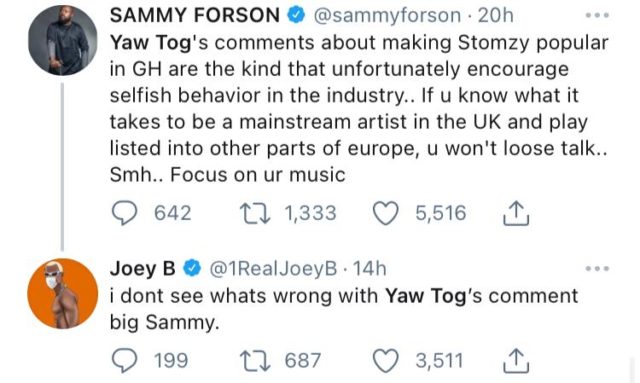The height and width of the screenshot is (383, 640).
Task: Click Yaw Tog bold text in Joey B's reply
Action: (426, 296)
